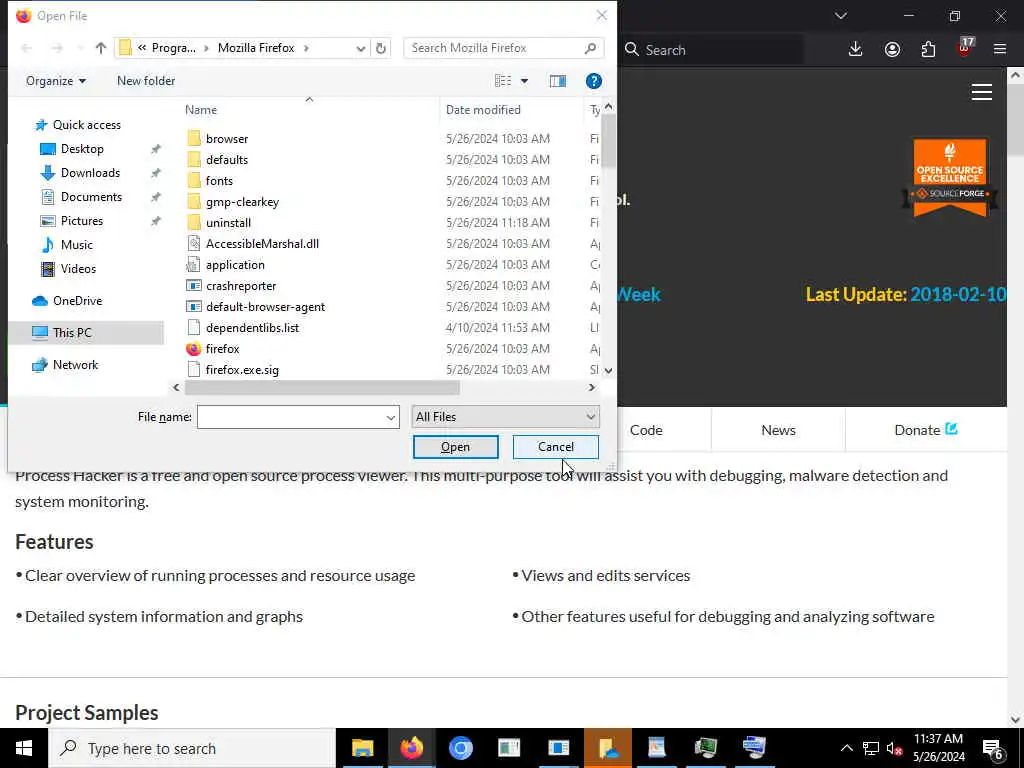1024x768 pixels.
Task: Open File Explorer from the taskbar
Action: click(x=362, y=748)
